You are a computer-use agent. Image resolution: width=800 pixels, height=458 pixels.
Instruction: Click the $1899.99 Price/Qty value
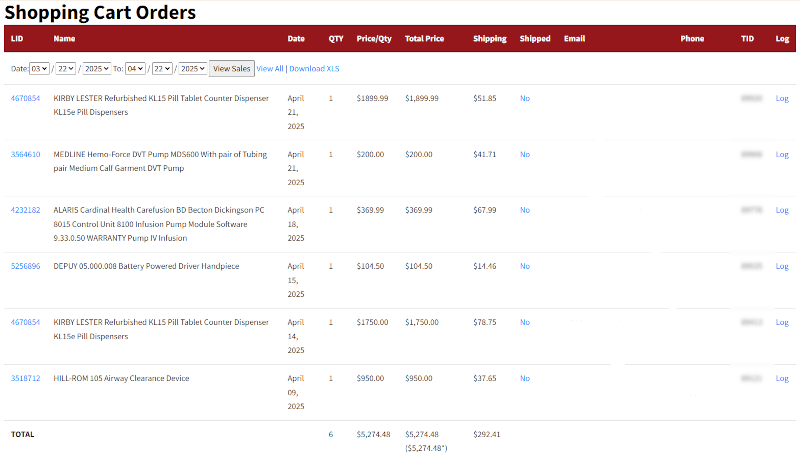(372, 98)
